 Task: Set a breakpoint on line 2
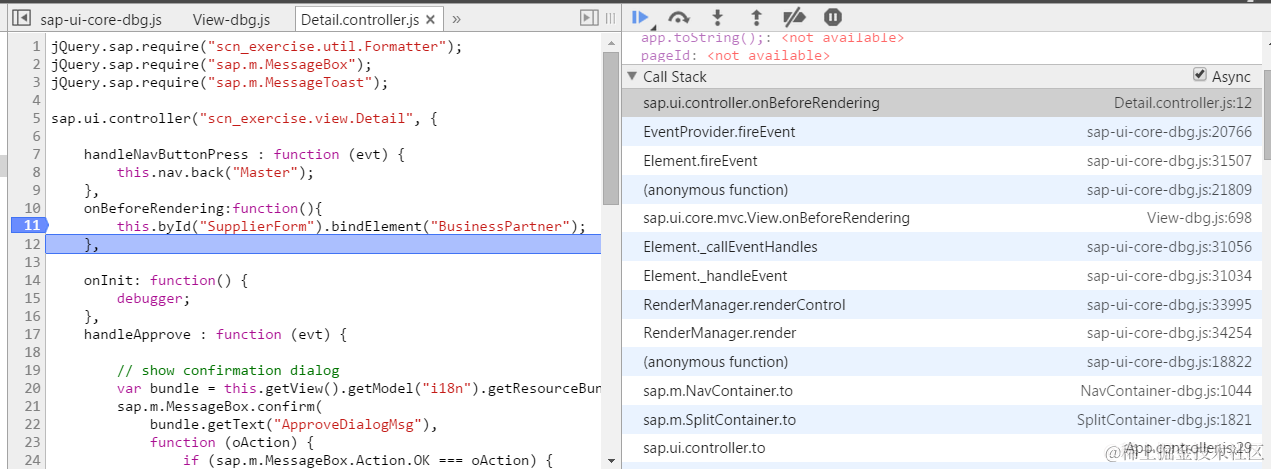tap(35, 64)
